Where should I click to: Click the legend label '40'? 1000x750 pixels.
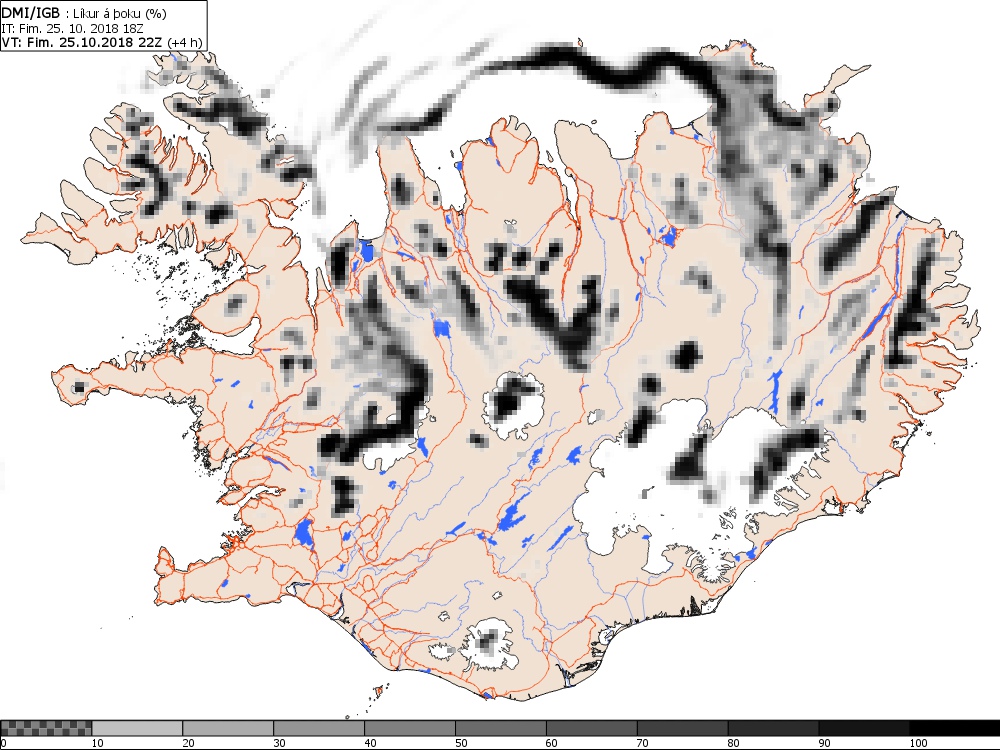370,743
